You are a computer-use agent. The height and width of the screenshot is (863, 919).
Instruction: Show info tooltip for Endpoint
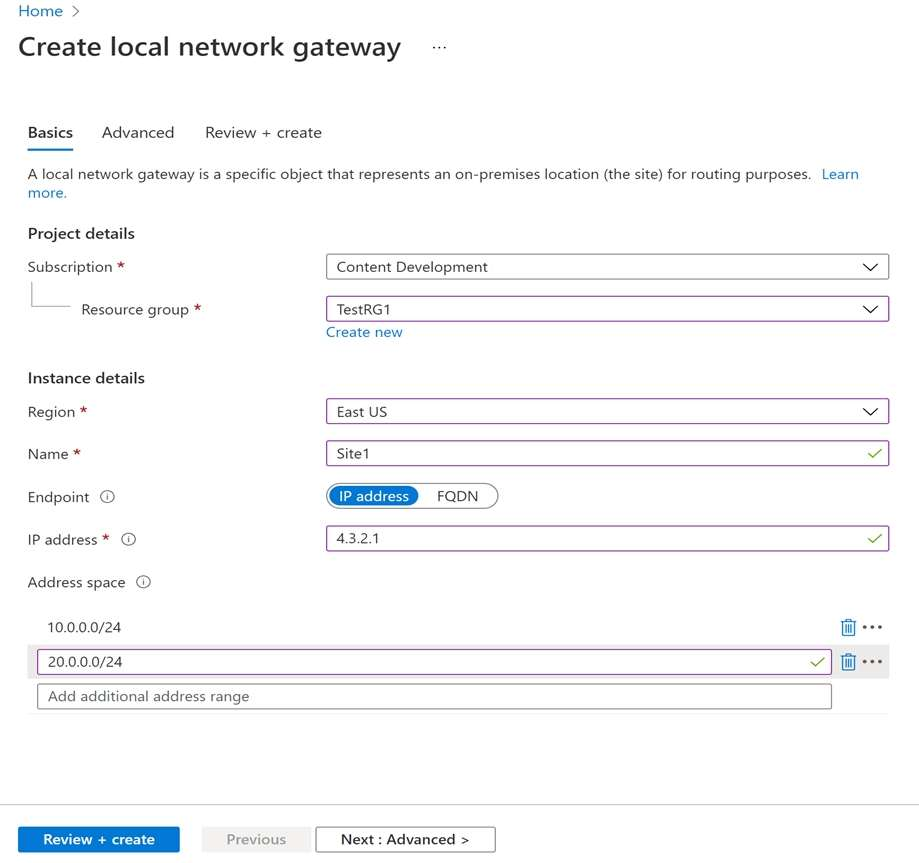pyautogui.click(x=108, y=497)
